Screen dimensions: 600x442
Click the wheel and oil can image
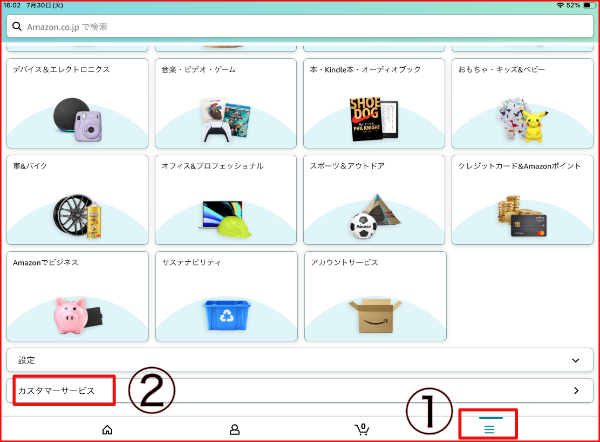coord(77,216)
